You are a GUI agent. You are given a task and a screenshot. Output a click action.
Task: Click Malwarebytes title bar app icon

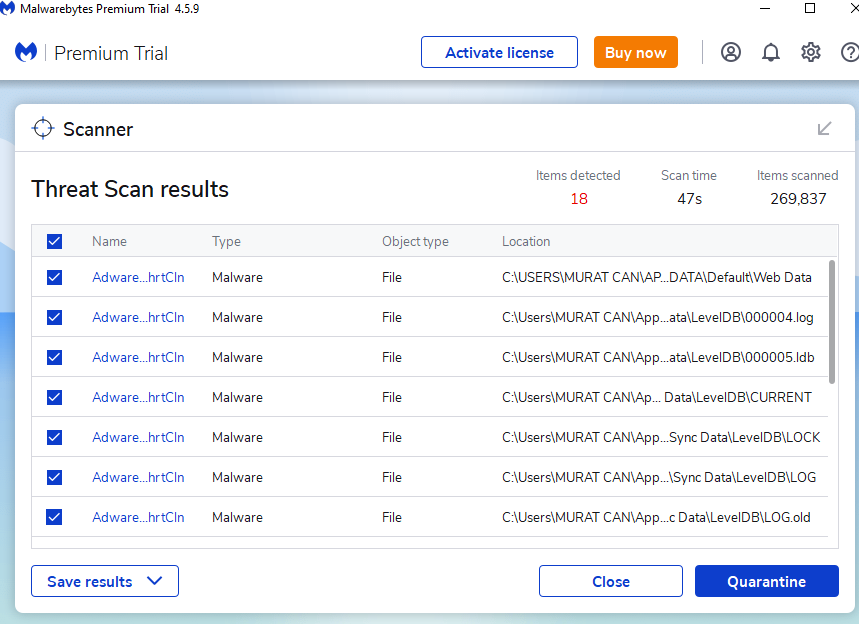click(7, 8)
